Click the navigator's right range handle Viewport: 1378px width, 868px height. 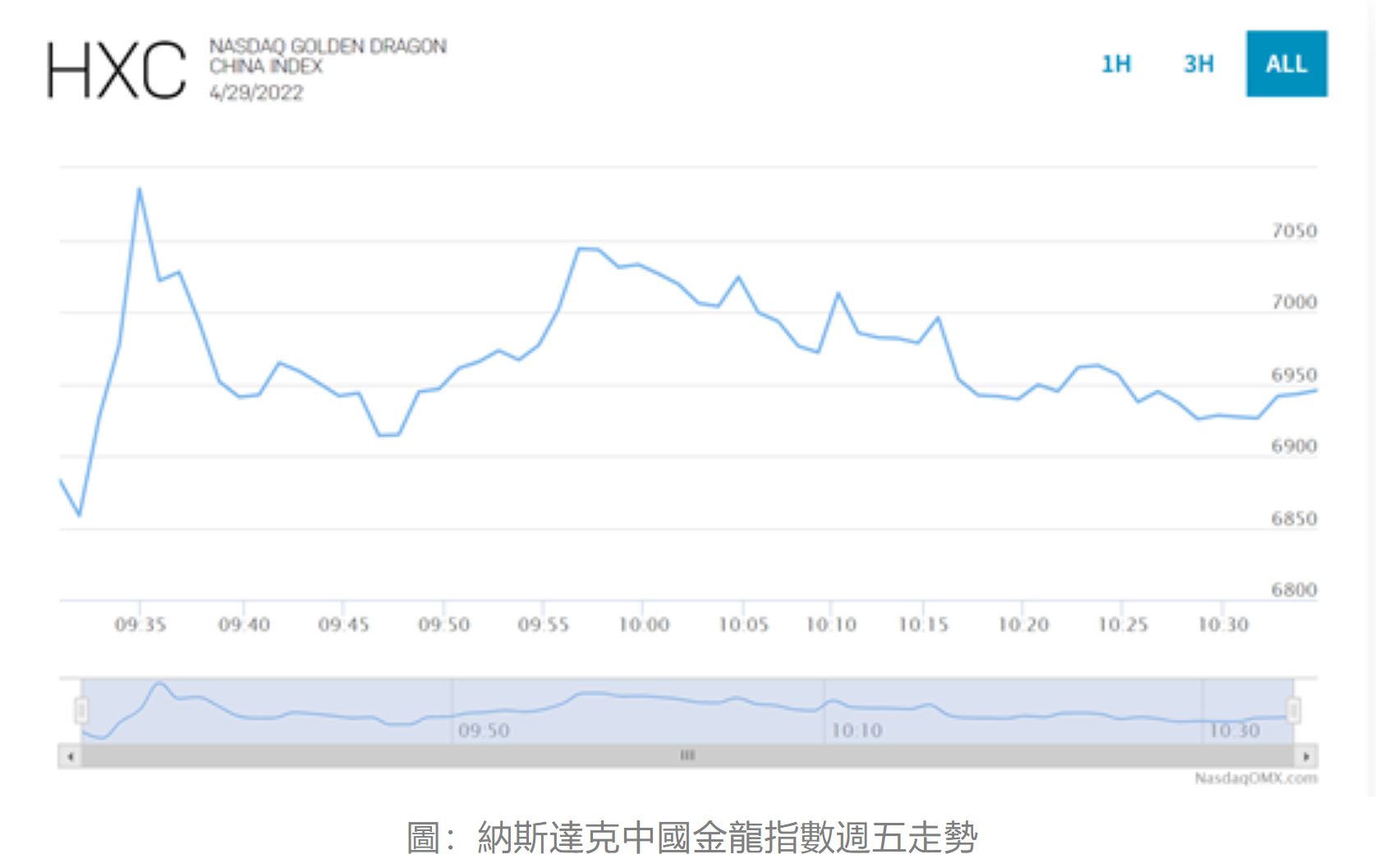1293,710
